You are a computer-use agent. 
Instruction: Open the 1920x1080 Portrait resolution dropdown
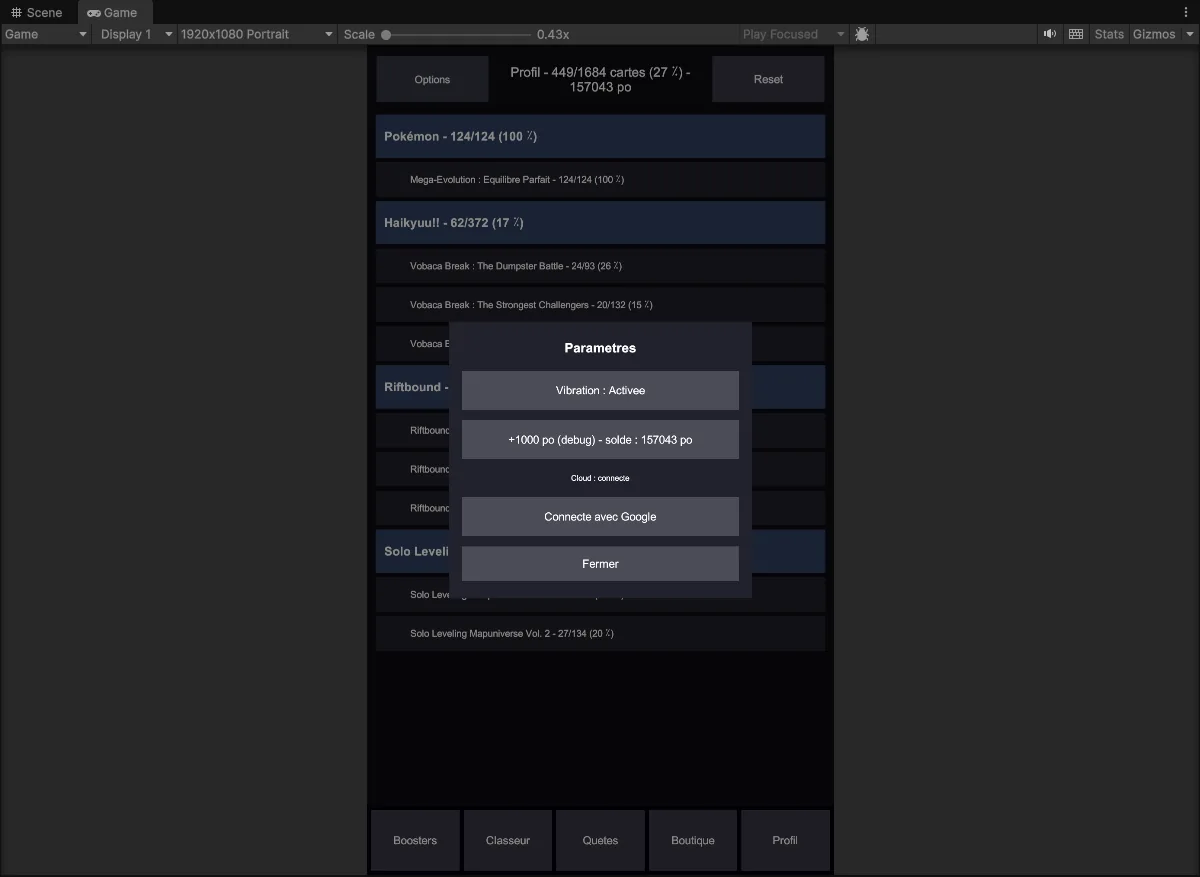point(257,34)
